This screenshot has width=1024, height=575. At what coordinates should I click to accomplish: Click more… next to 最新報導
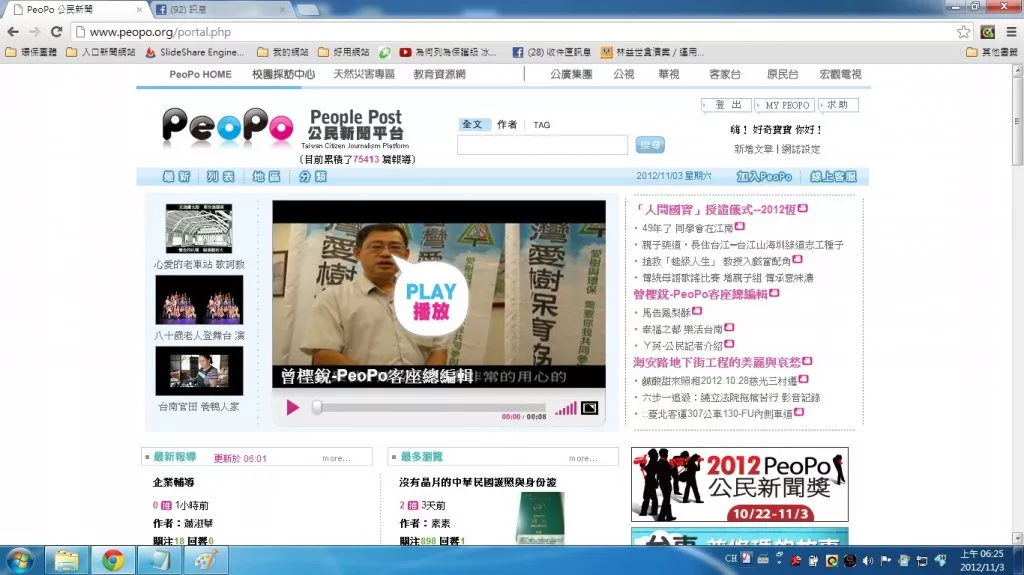click(x=336, y=459)
